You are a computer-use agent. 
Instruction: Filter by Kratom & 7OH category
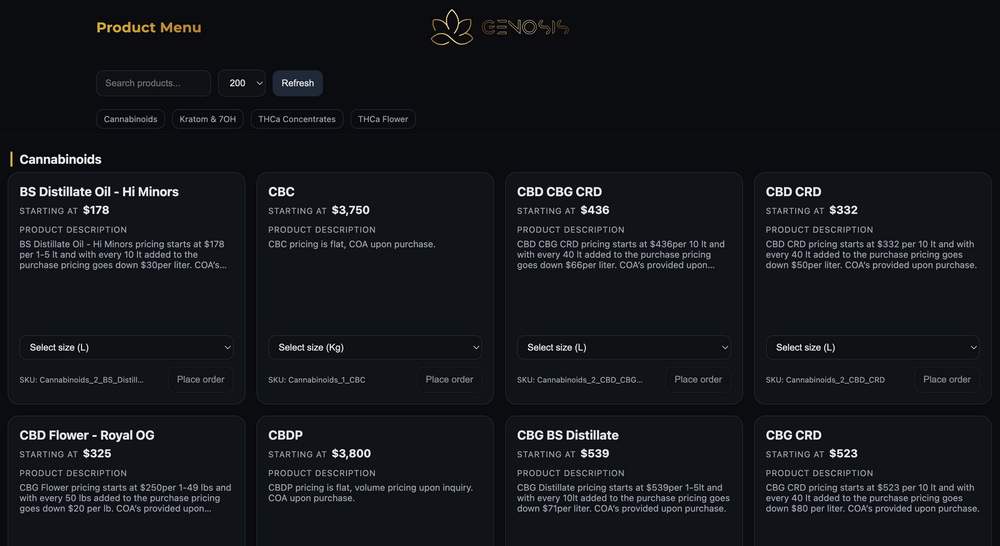click(208, 119)
